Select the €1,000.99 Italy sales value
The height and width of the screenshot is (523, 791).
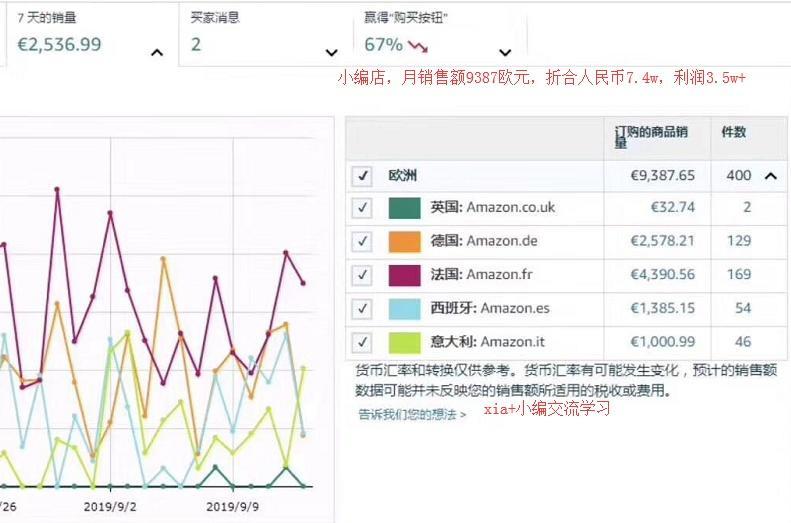(663, 342)
